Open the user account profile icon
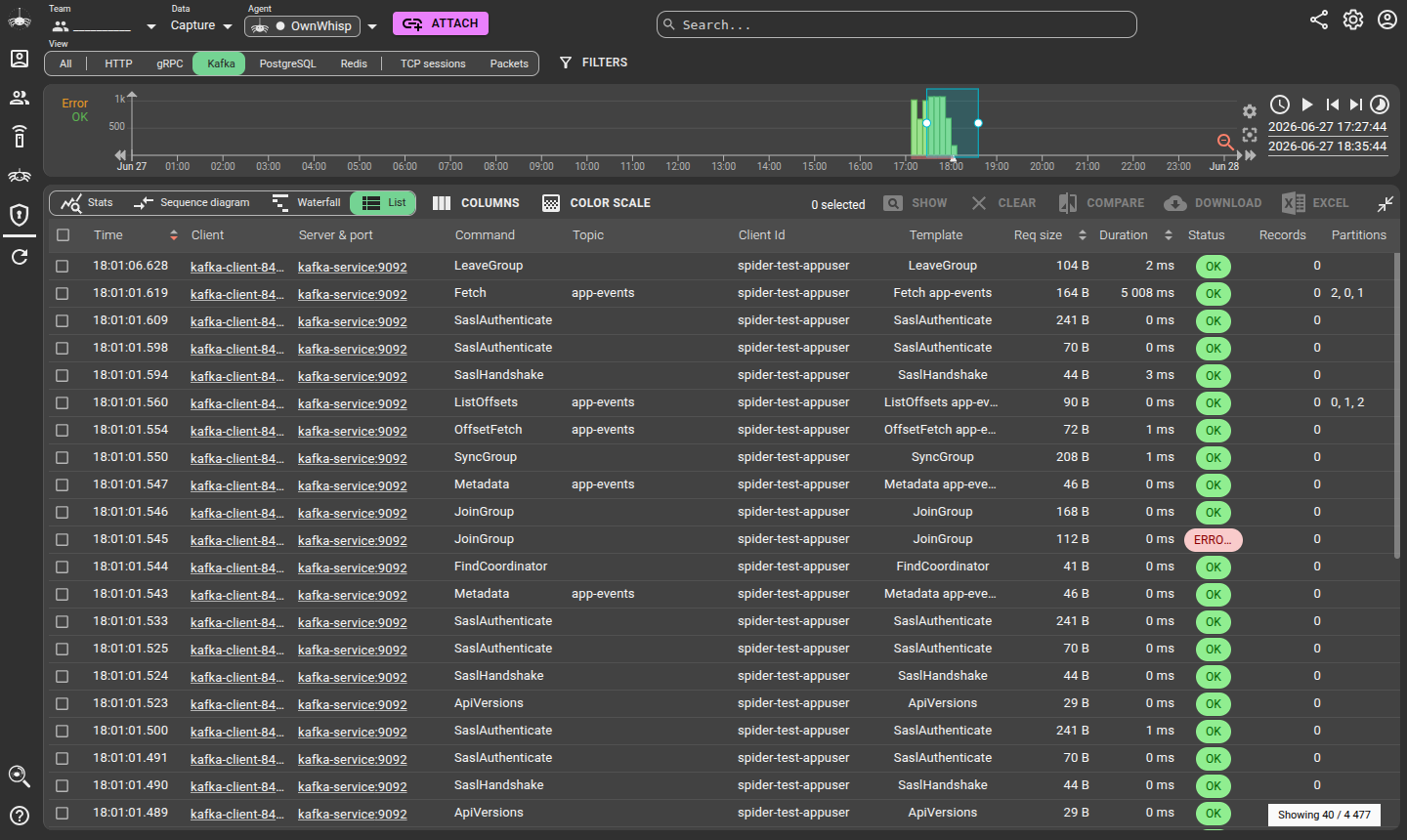 pyautogui.click(x=1387, y=20)
